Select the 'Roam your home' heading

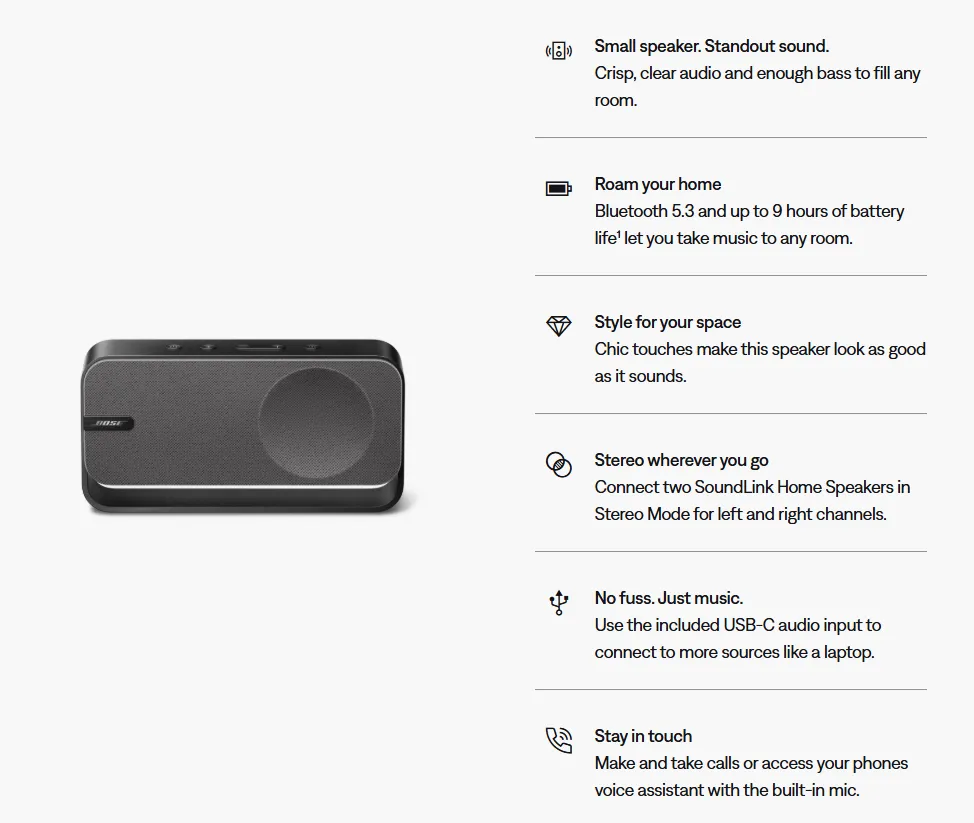[657, 184]
